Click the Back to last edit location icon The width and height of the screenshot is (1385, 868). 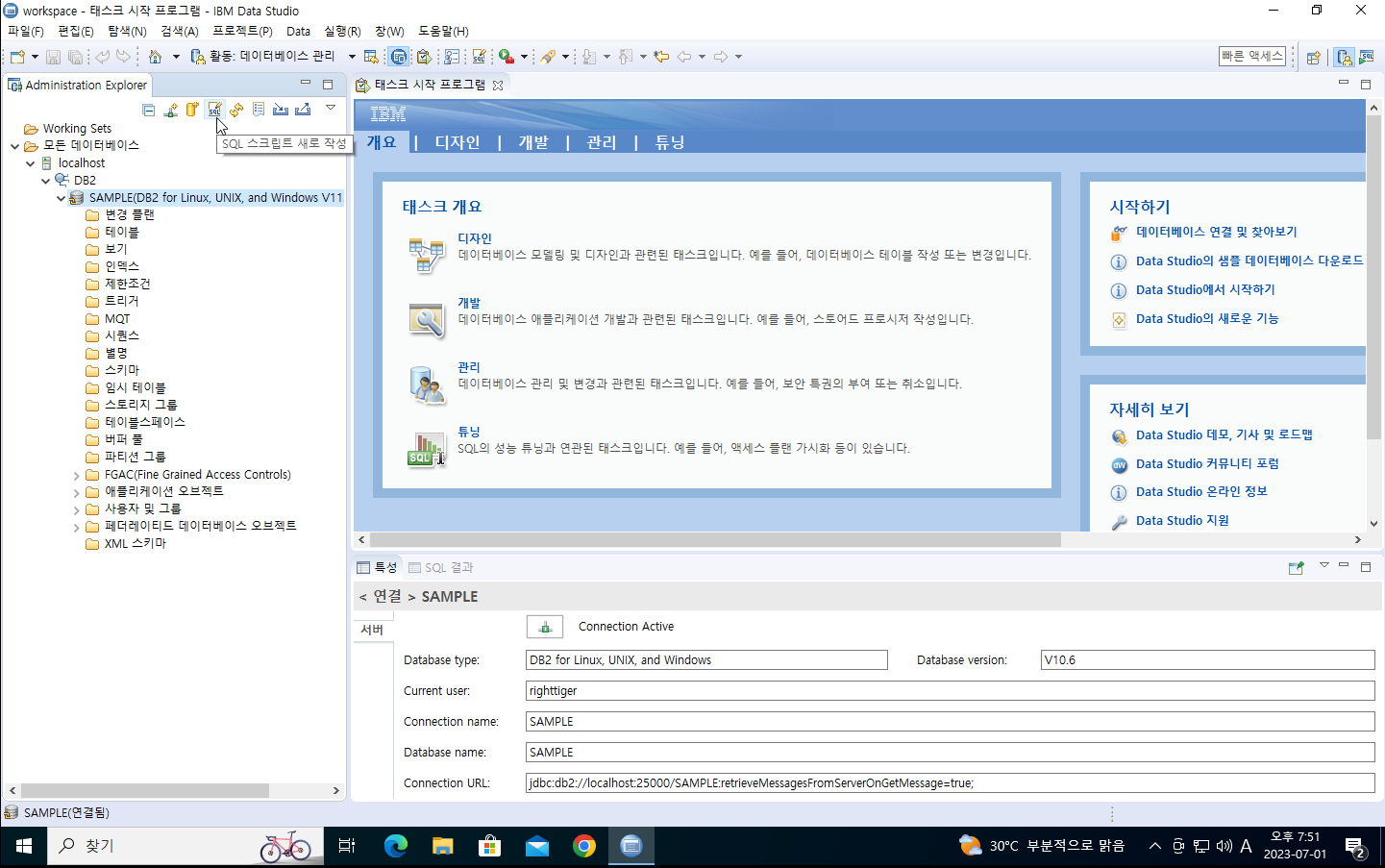[x=661, y=57]
